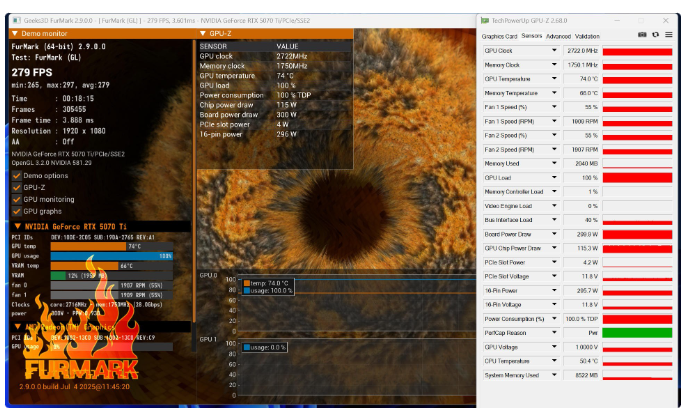This screenshot has height=412, width=691.
Task: Toggle the GPU monitoring checkbox
Action: click(17, 199)
